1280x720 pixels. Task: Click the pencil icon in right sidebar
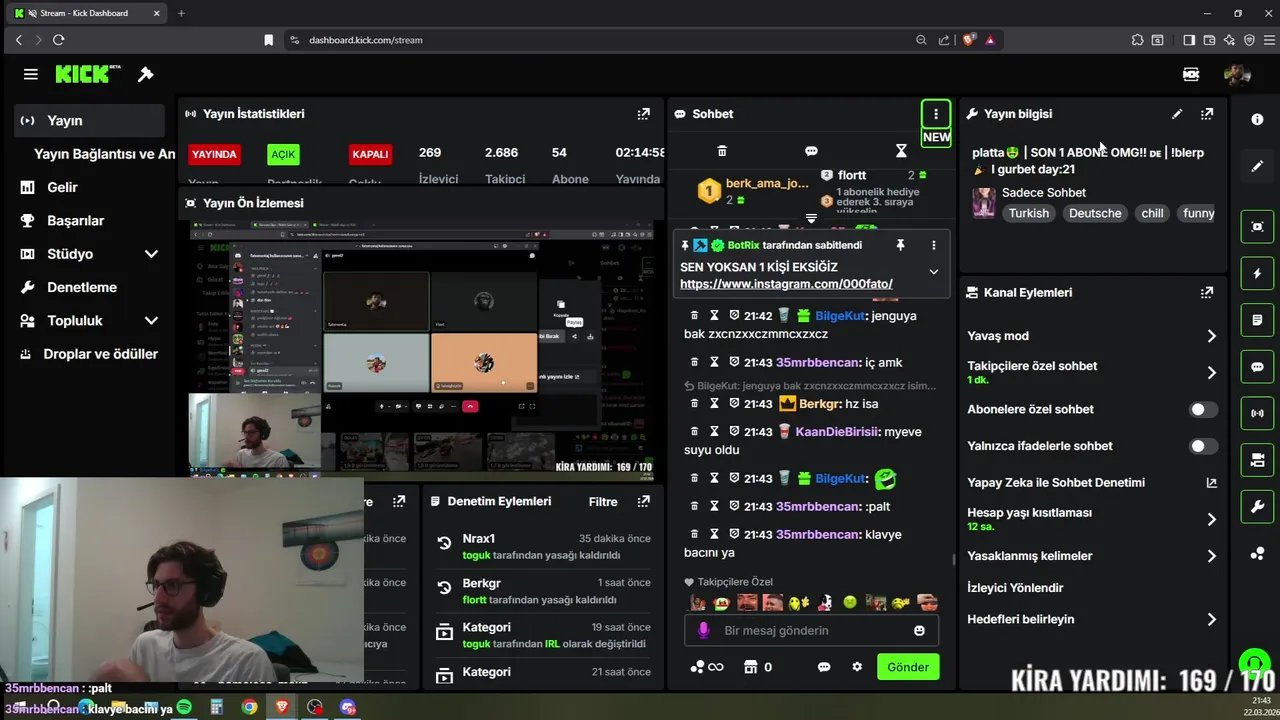1257,166
